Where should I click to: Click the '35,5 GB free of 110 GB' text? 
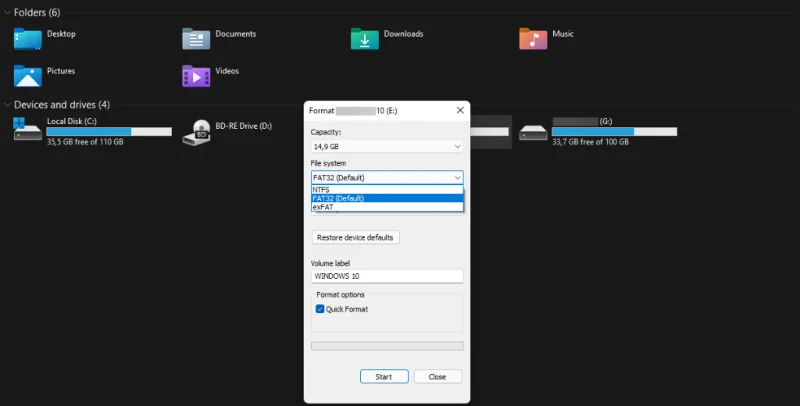pos(85,142)
